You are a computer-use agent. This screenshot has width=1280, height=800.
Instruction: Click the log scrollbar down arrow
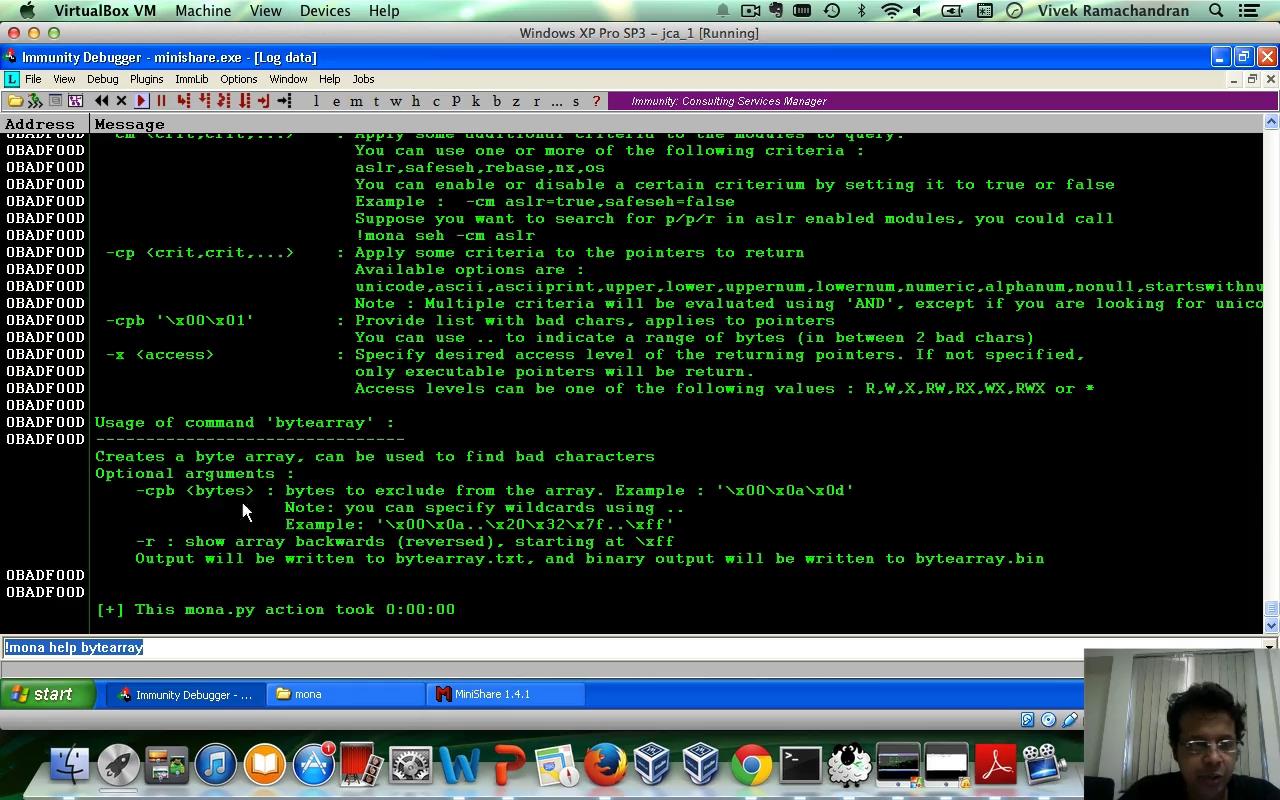point(1271,626)
